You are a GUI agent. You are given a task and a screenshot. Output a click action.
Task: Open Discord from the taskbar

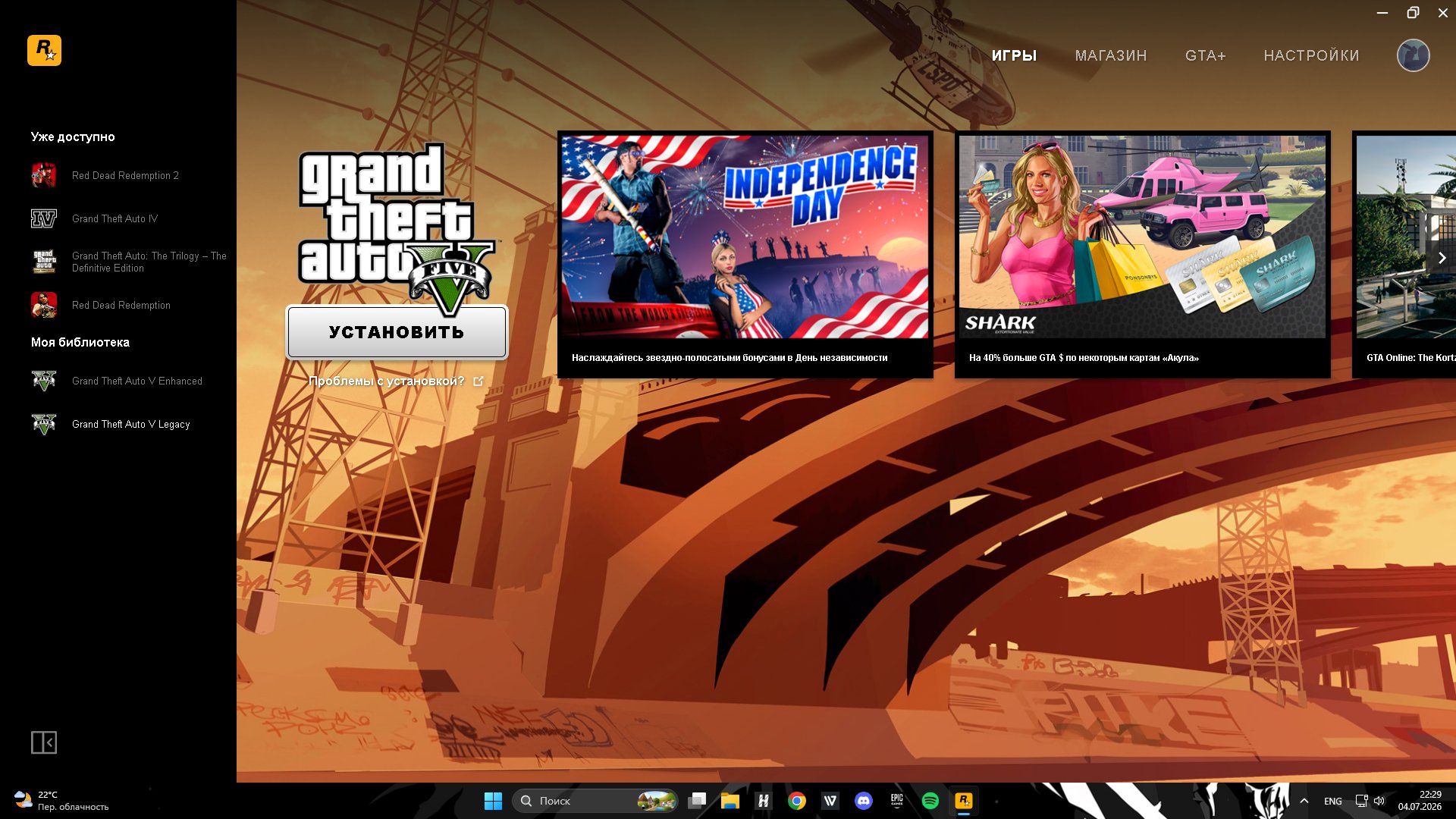[864, 801]
